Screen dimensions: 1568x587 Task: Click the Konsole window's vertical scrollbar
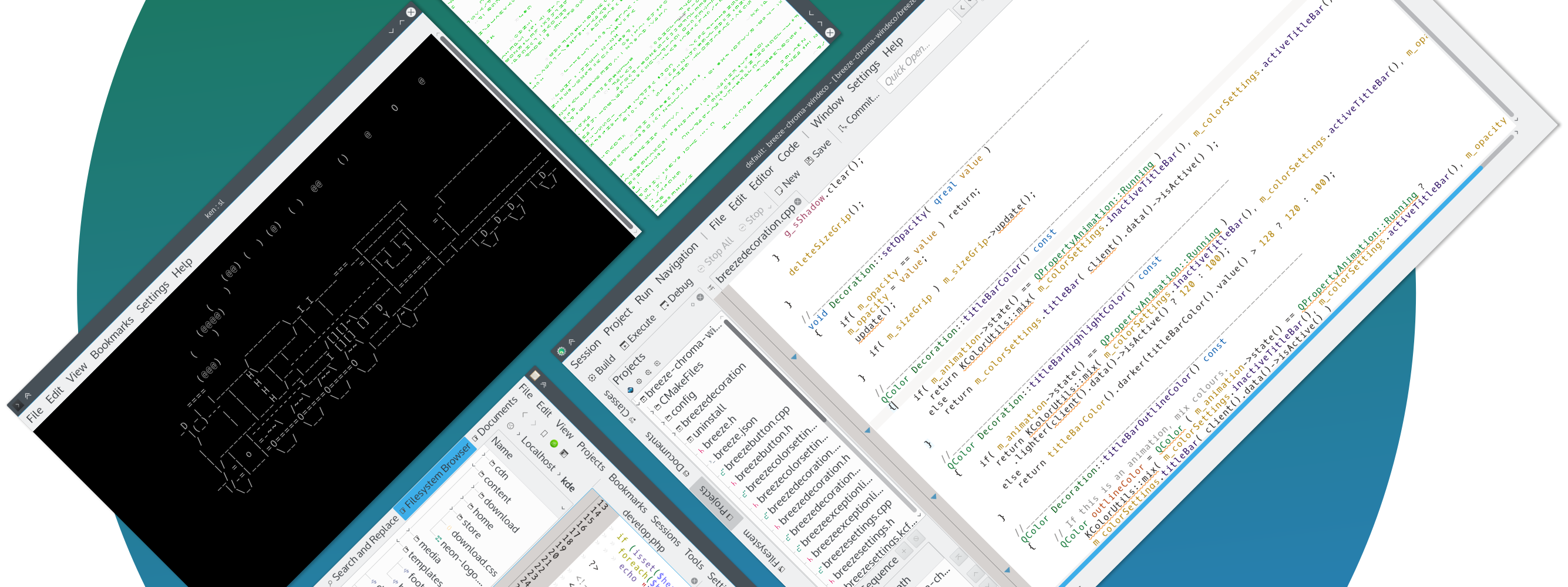537,134
